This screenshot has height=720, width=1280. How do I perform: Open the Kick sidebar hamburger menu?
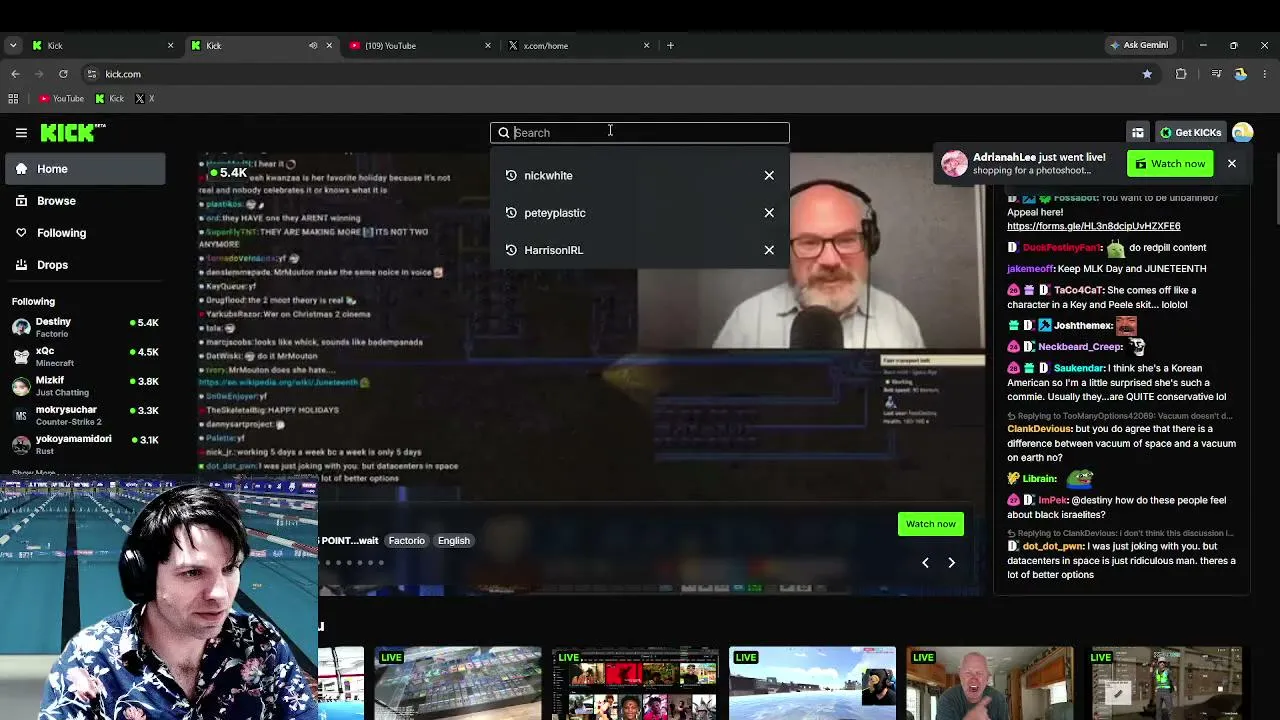(21, 132)
